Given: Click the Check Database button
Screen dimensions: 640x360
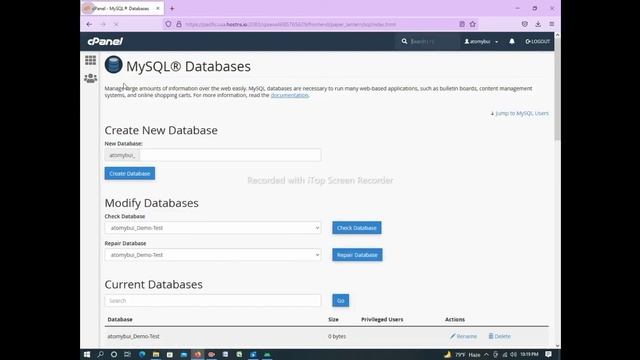Looking at the screenshot, I should tap(357, 228).
